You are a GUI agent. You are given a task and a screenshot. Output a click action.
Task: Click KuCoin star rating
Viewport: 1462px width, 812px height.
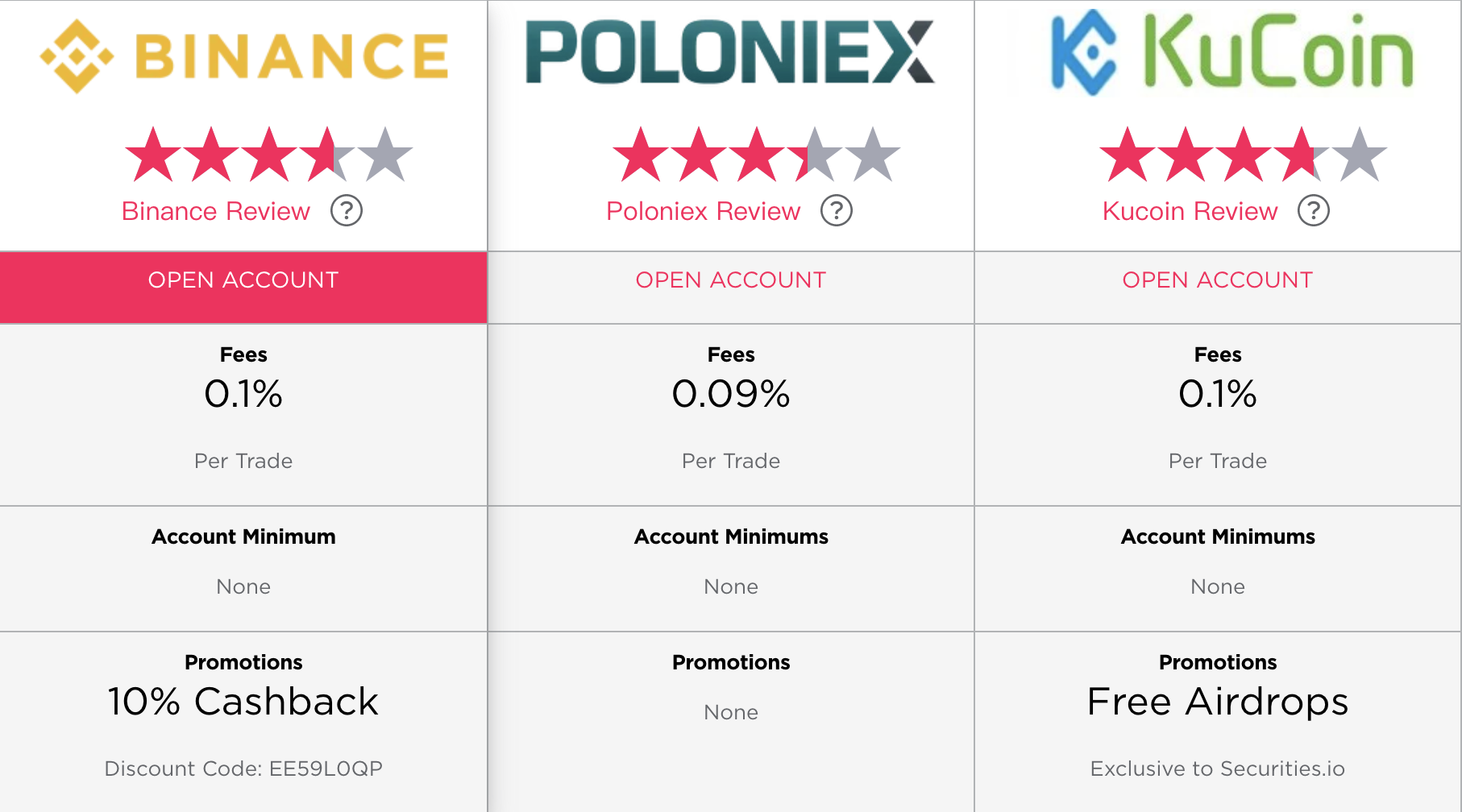[x=1244, y=154]
